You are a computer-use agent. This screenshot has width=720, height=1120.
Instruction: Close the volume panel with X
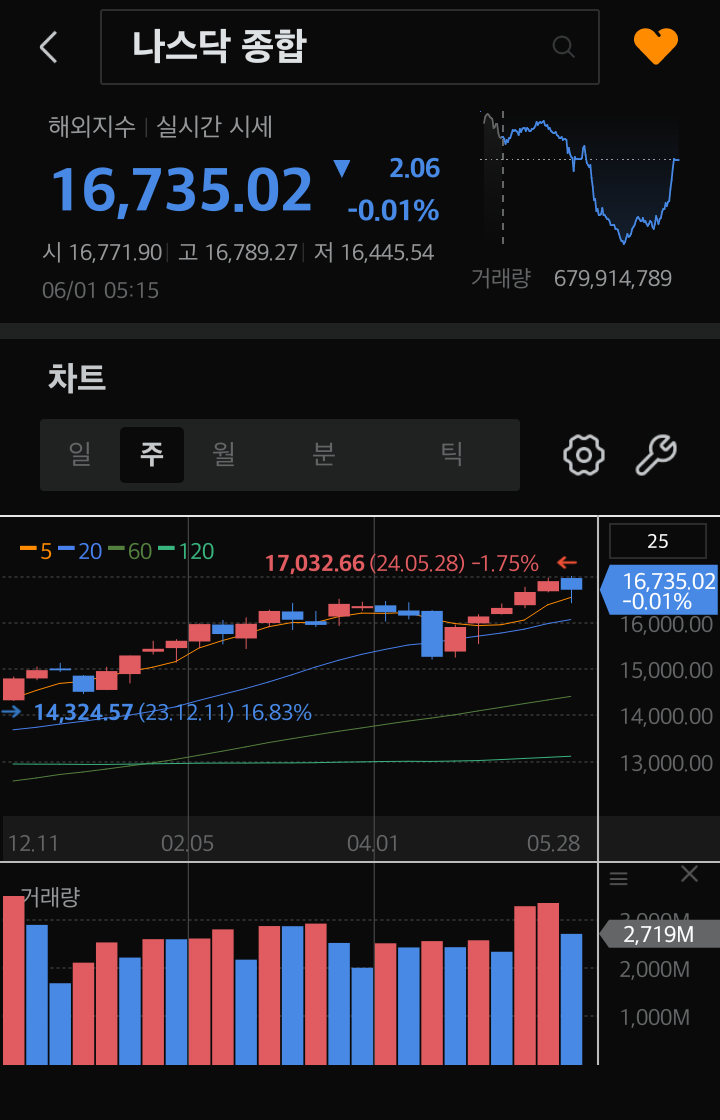tap(689, 874)
